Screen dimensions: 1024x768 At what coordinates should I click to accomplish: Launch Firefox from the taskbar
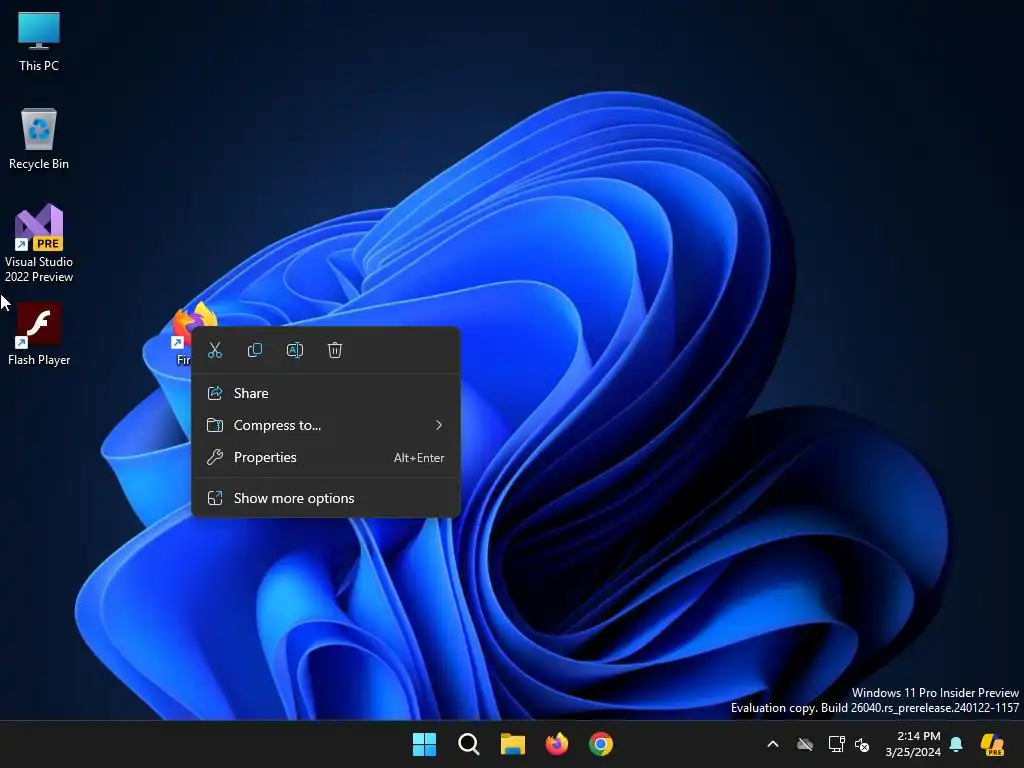556,744
